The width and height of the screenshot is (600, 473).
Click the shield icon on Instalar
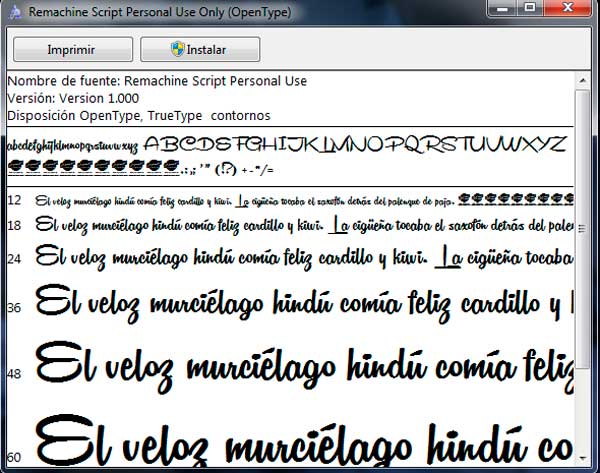click(178, 49)
